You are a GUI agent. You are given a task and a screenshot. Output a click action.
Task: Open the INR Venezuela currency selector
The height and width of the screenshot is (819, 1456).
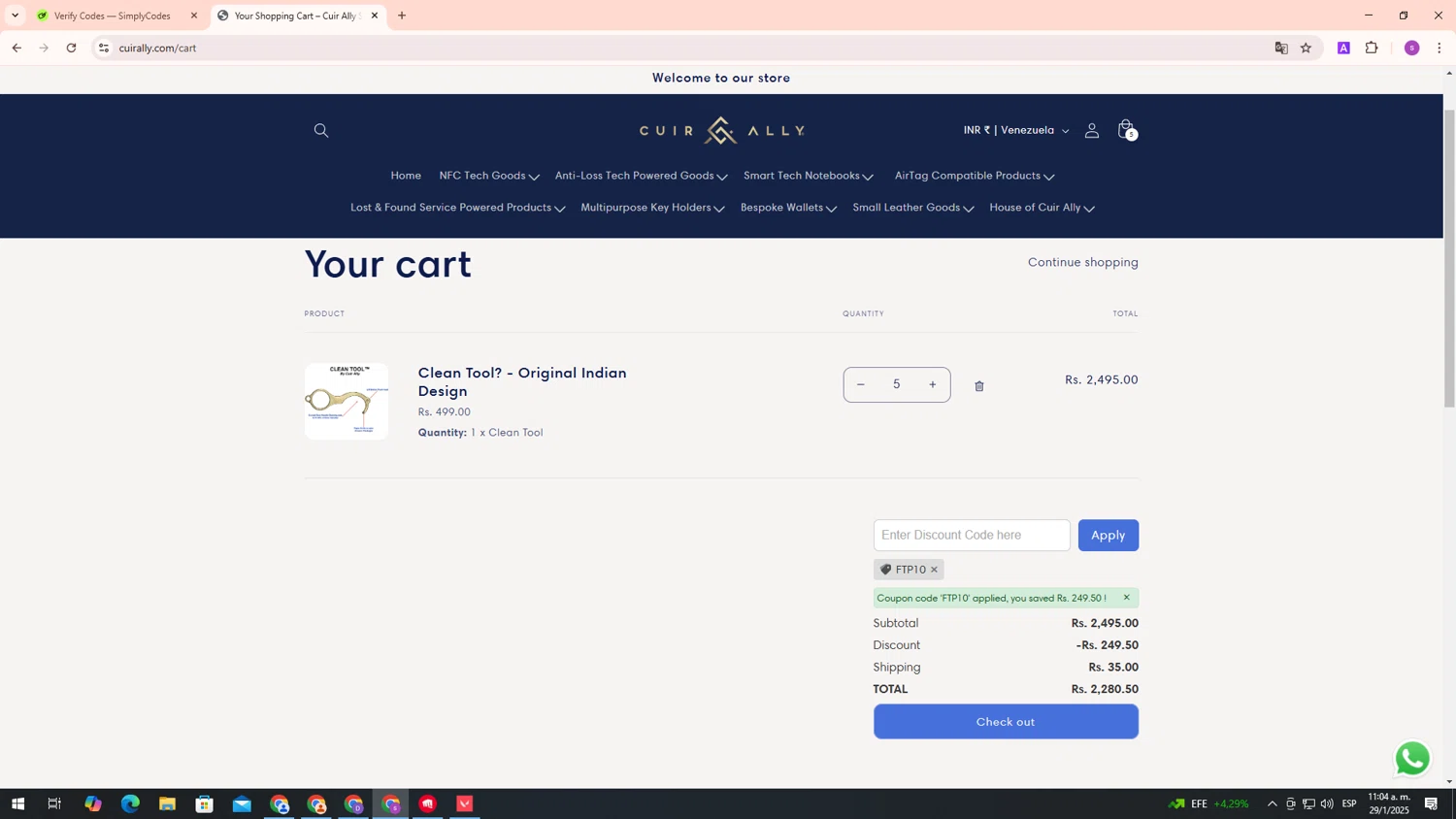pyautogui.click(x=1015, y=130)
